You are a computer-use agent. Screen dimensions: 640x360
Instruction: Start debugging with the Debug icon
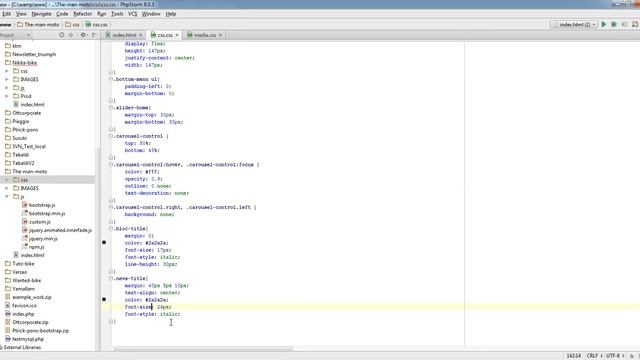(x=614, y=24)
